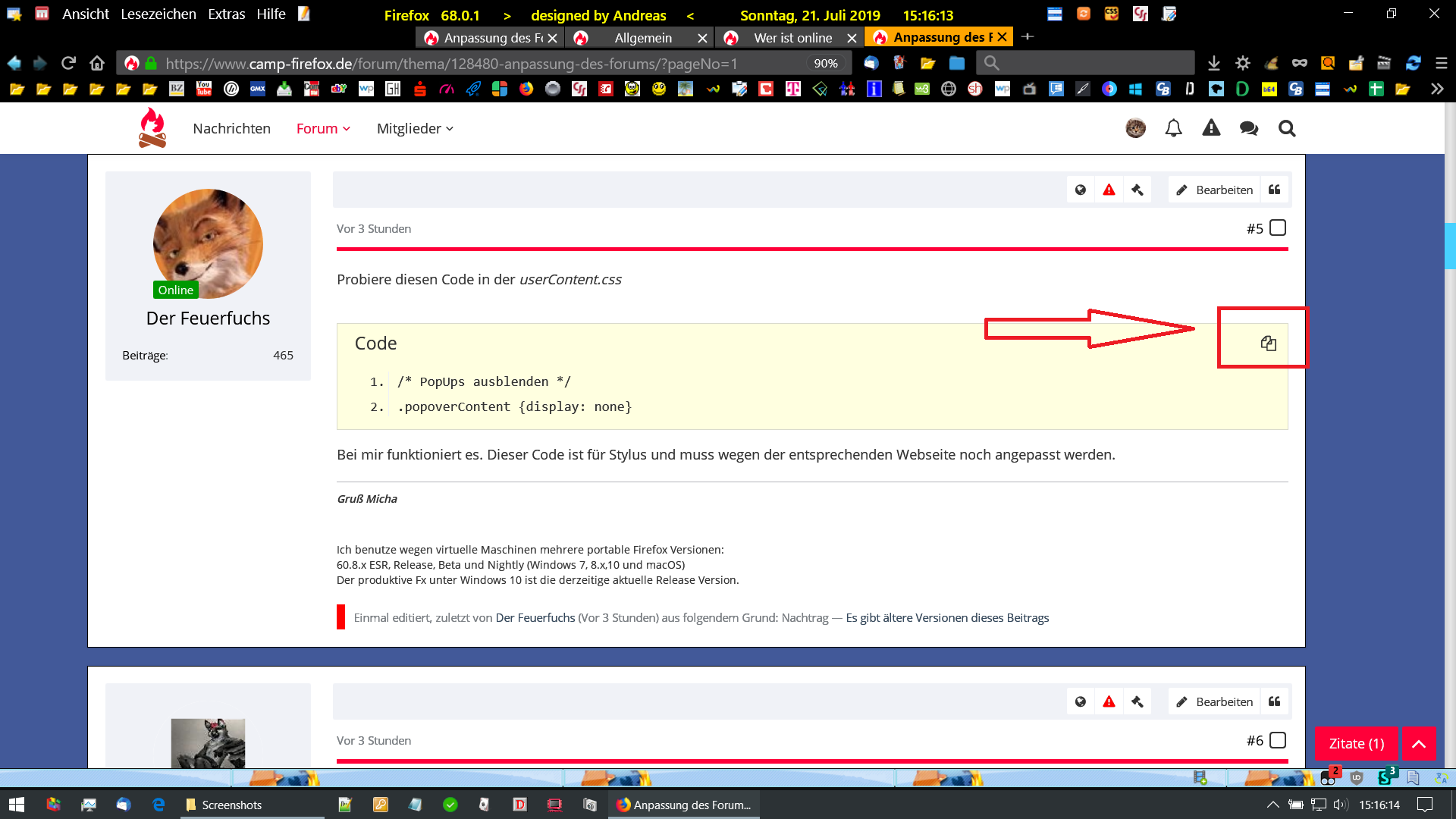Open the Zitate (1) button
The height and width of the screenshot is (819, 1456).
pos(1356,744)
